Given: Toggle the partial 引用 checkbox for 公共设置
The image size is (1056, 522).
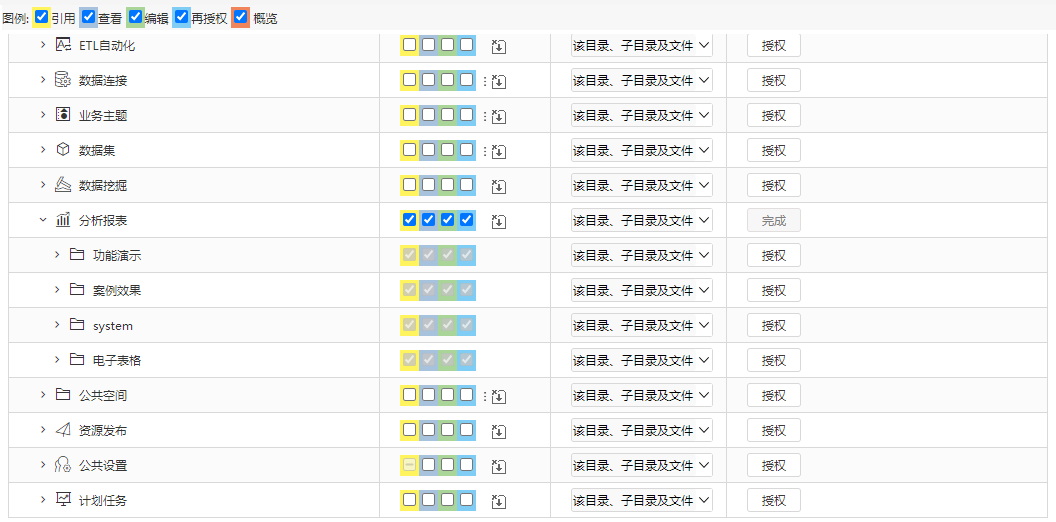Looking at the screenshot, I should tap(409, 465).
